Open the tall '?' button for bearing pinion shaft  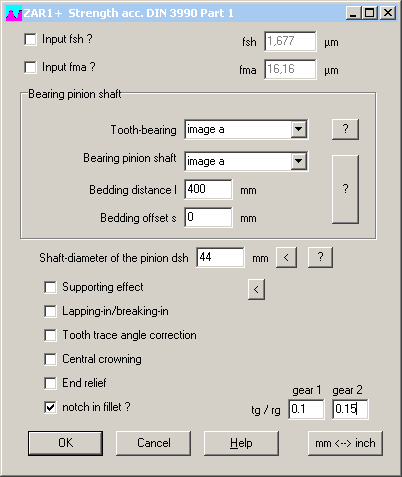point(345,189)
